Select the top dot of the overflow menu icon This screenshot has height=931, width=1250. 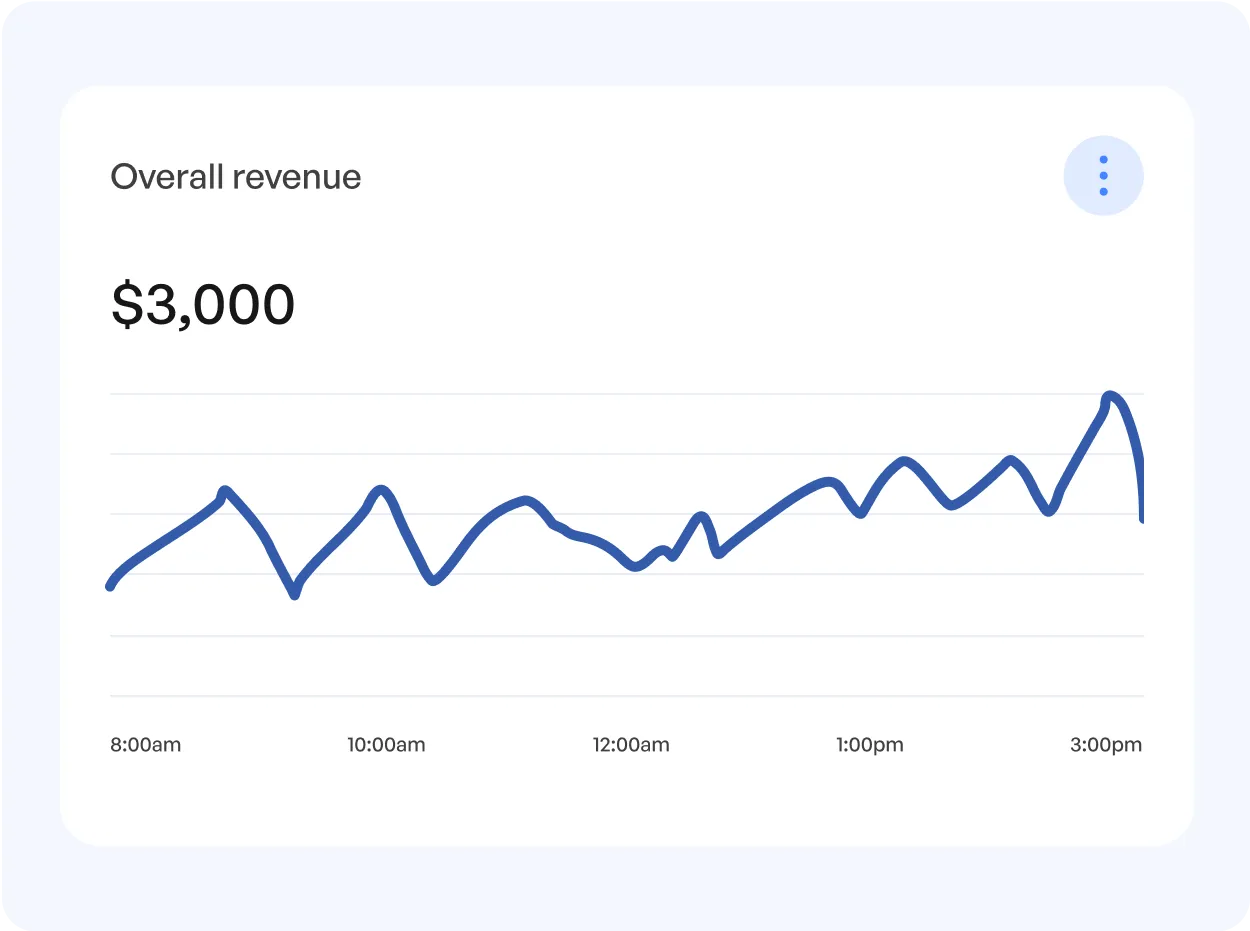click(1104, 159)
